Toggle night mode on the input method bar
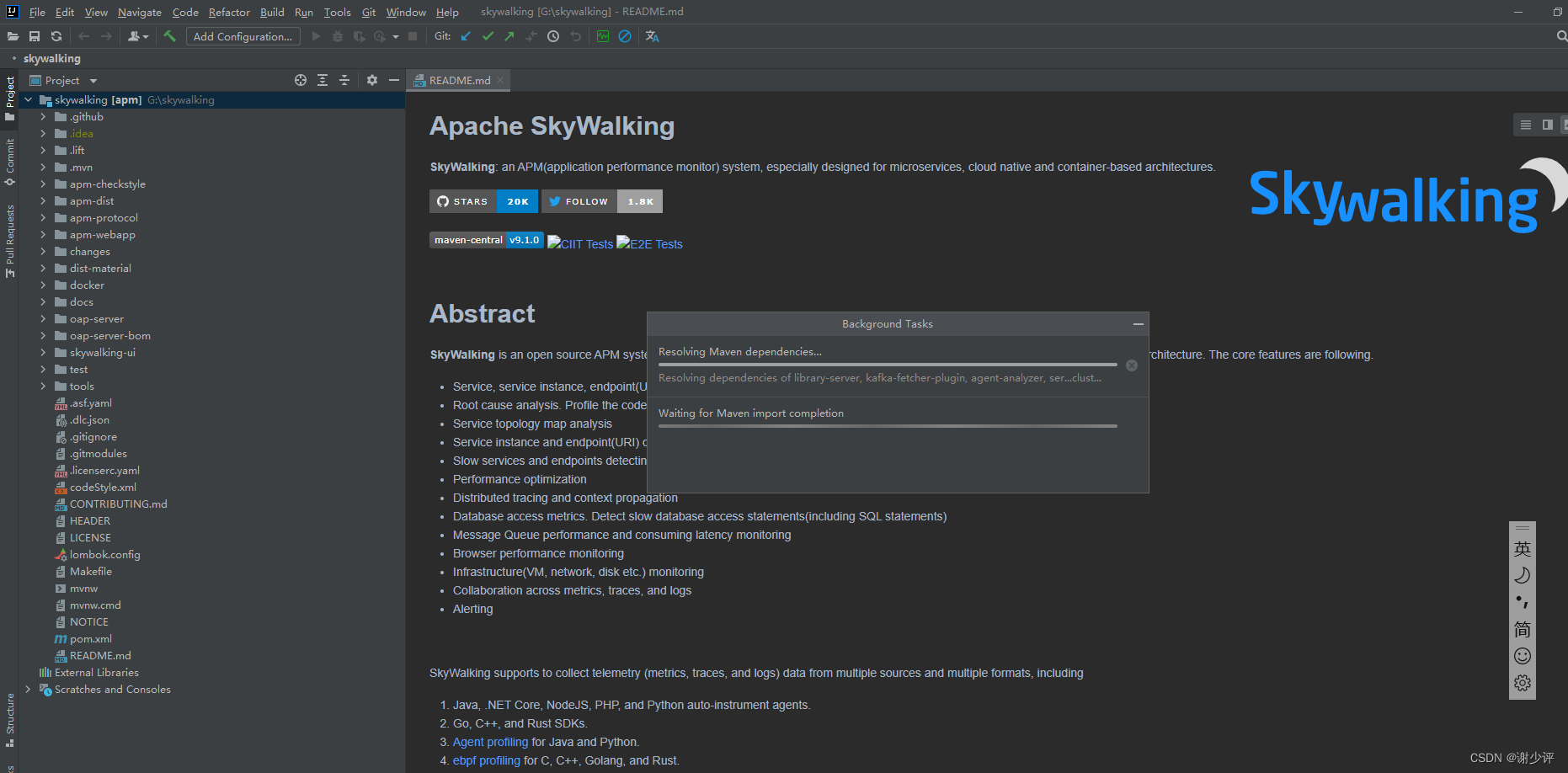The width and height of the screenshot is (1568, 773). 1522,575
